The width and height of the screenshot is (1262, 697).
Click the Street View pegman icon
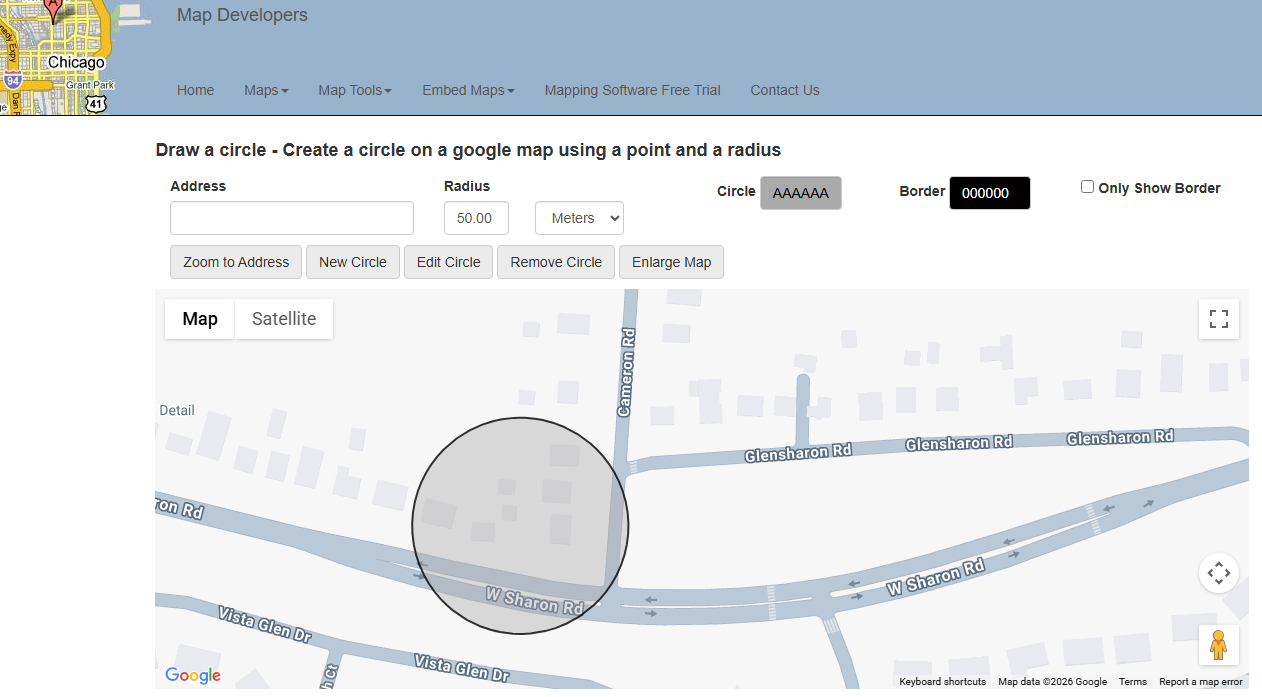(1218, 645)
